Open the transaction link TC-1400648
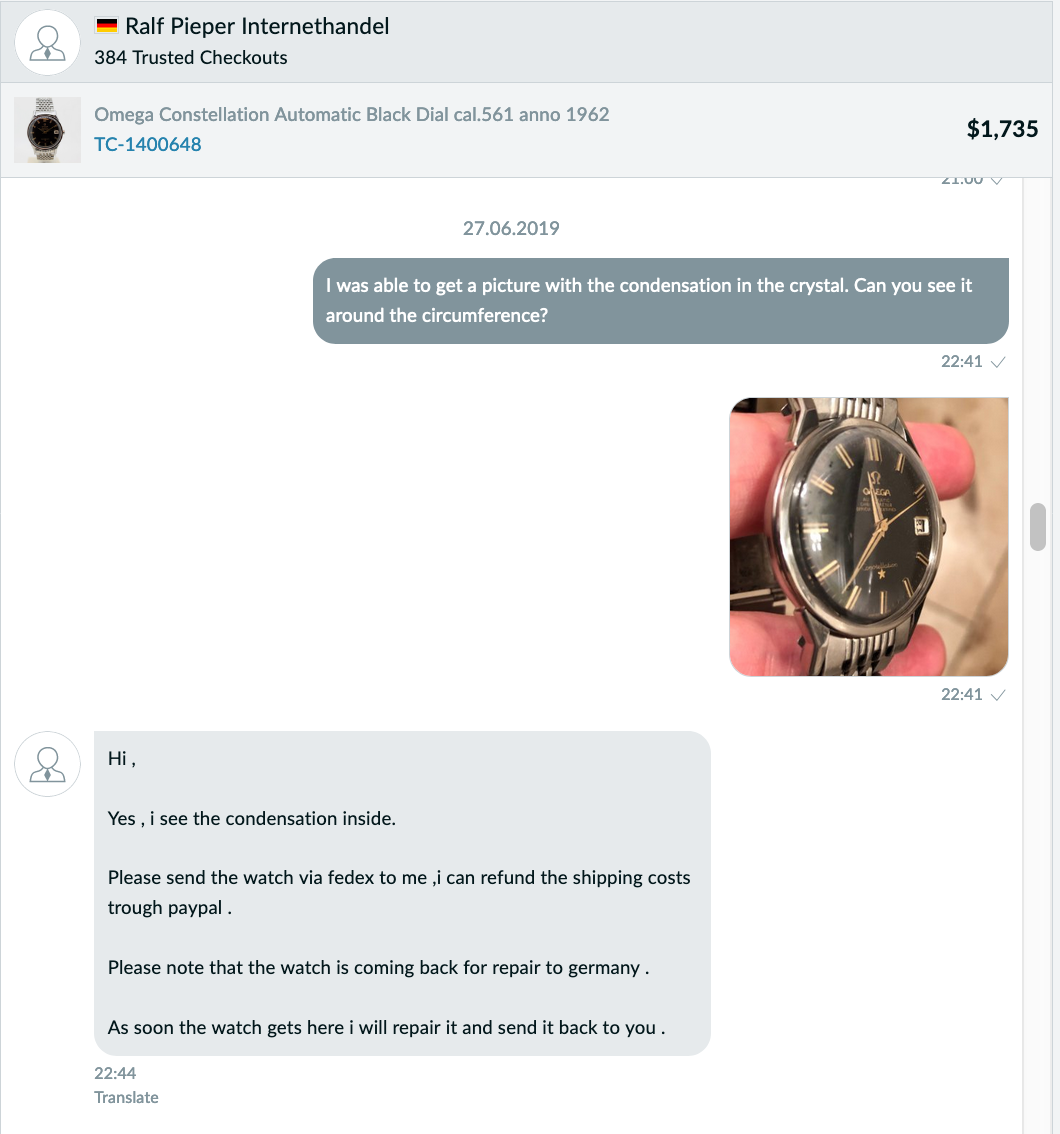 pyautogui.click(x=148, y=144)
